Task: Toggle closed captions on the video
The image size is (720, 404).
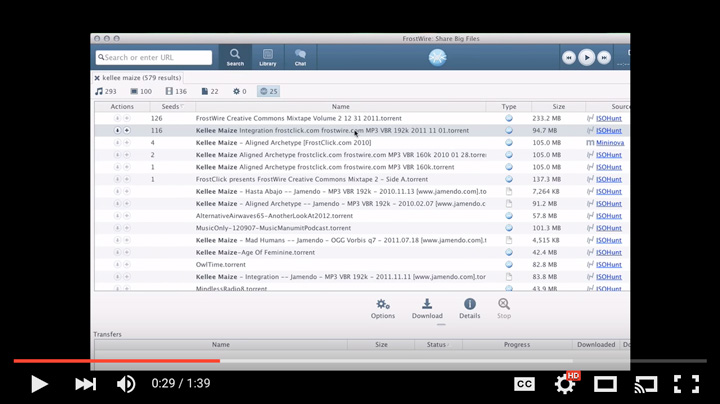Action: 524,384
